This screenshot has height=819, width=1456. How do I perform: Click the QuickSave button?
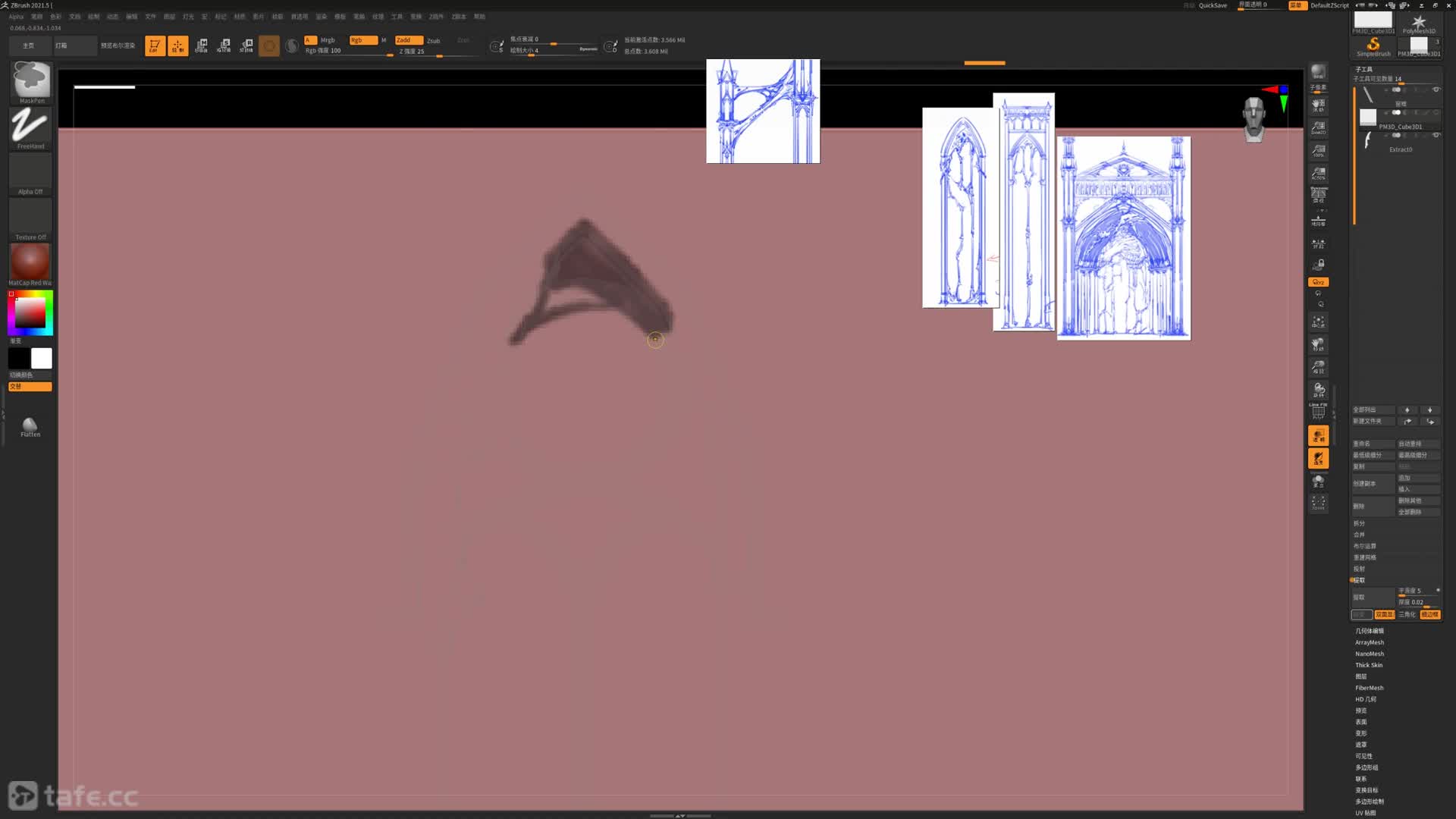pos(1213,5)
